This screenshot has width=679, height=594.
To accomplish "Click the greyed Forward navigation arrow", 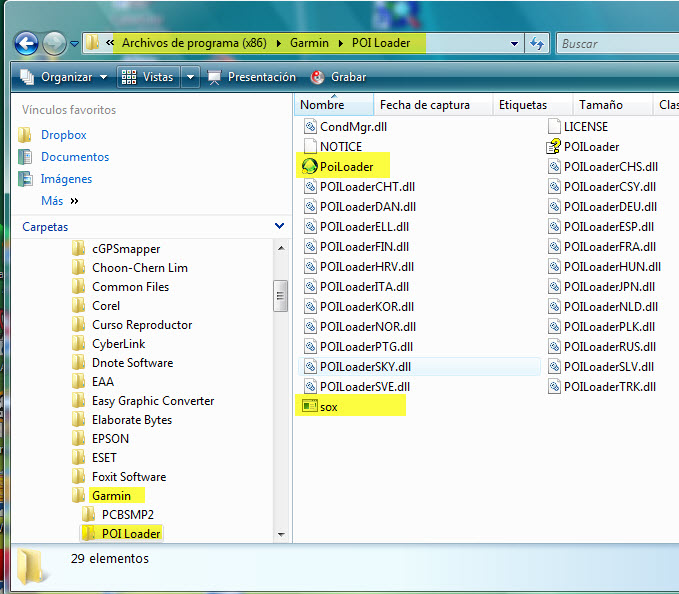I will (x=54, y=44).
